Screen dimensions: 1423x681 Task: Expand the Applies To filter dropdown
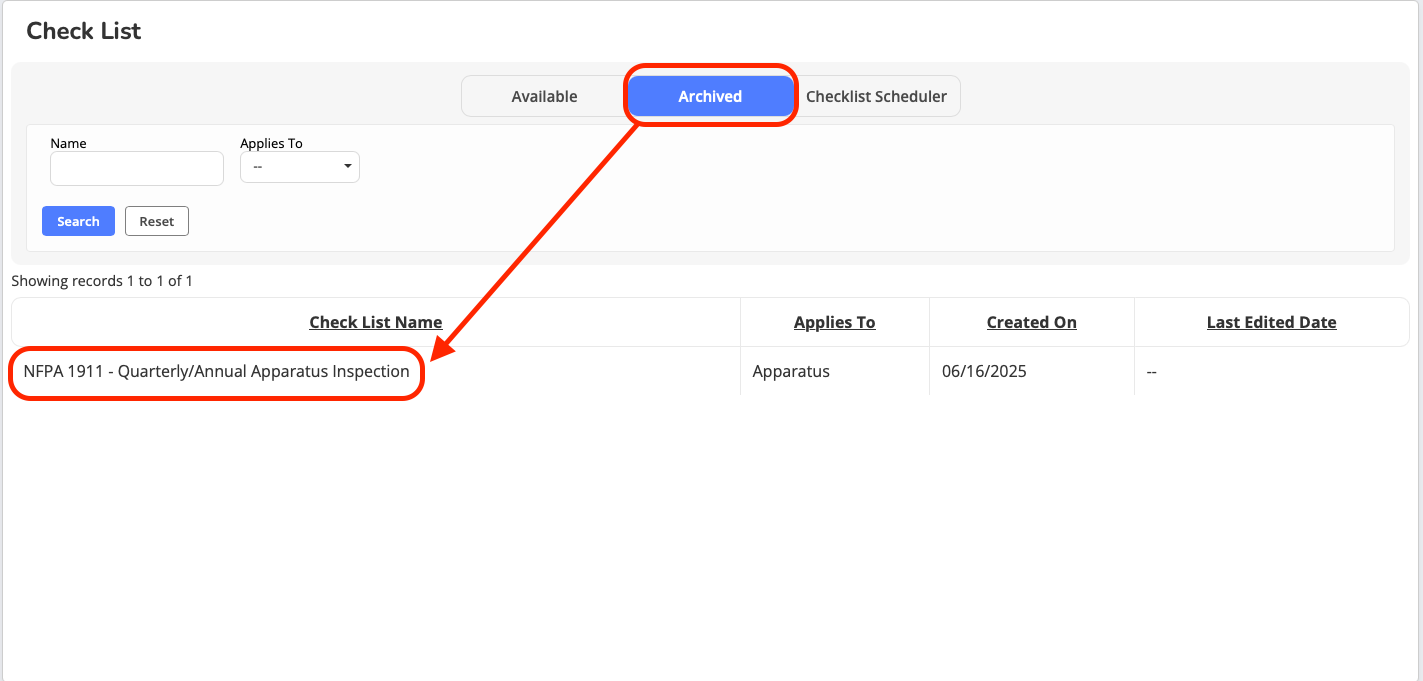299,167
